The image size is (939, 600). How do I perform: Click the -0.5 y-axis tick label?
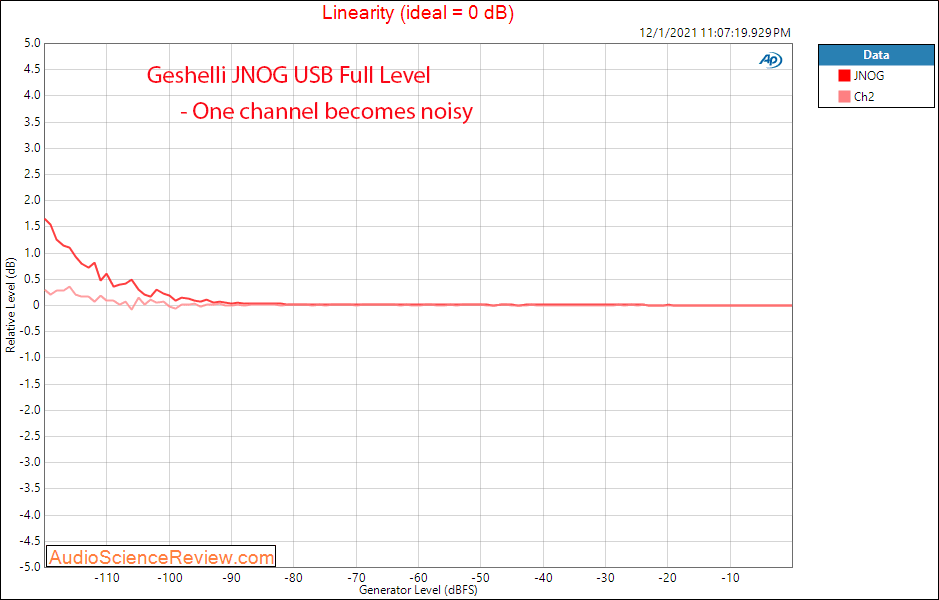(31, 331)
